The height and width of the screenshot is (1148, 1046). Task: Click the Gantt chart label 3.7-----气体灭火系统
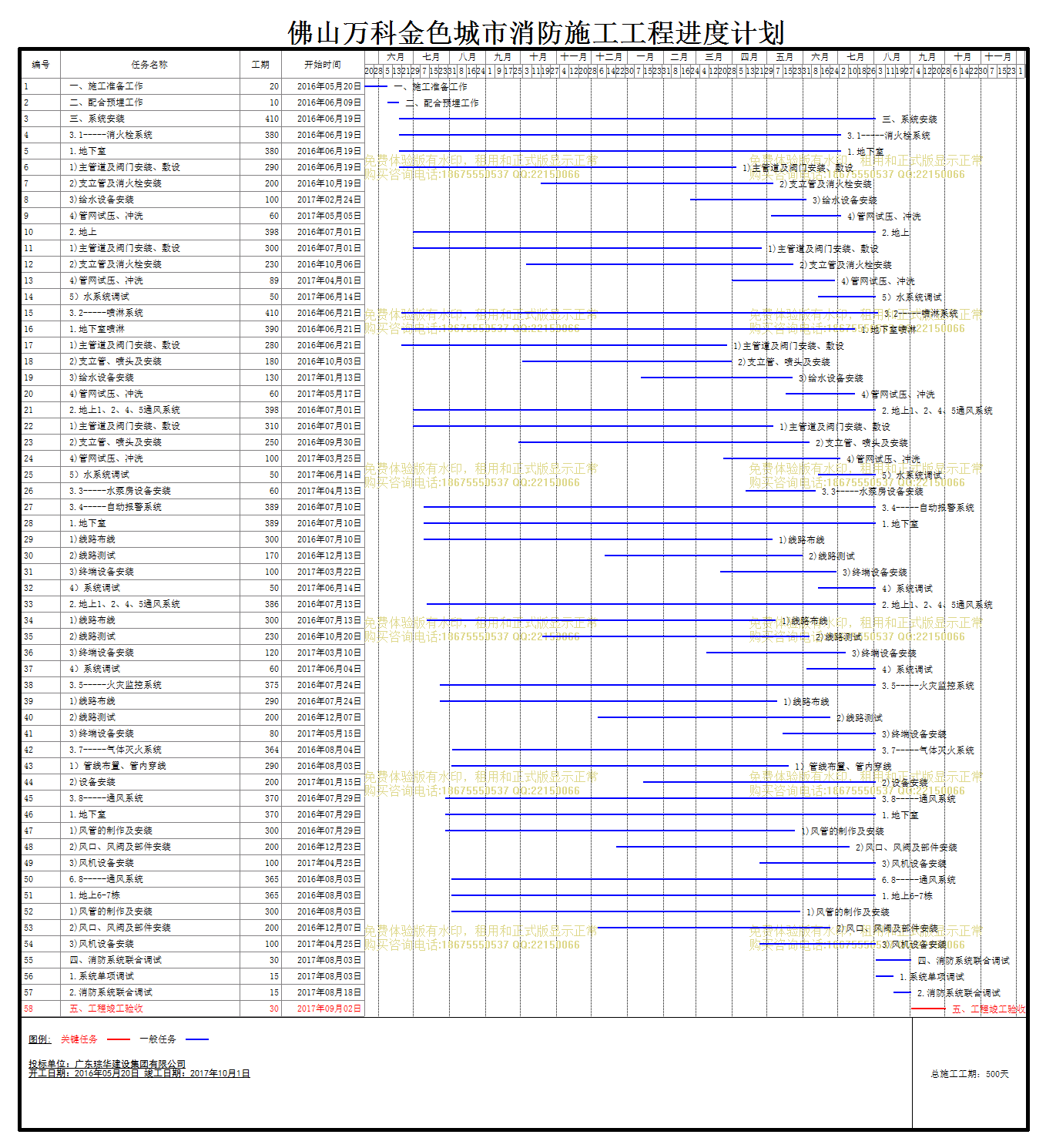(x=928, y=750)
